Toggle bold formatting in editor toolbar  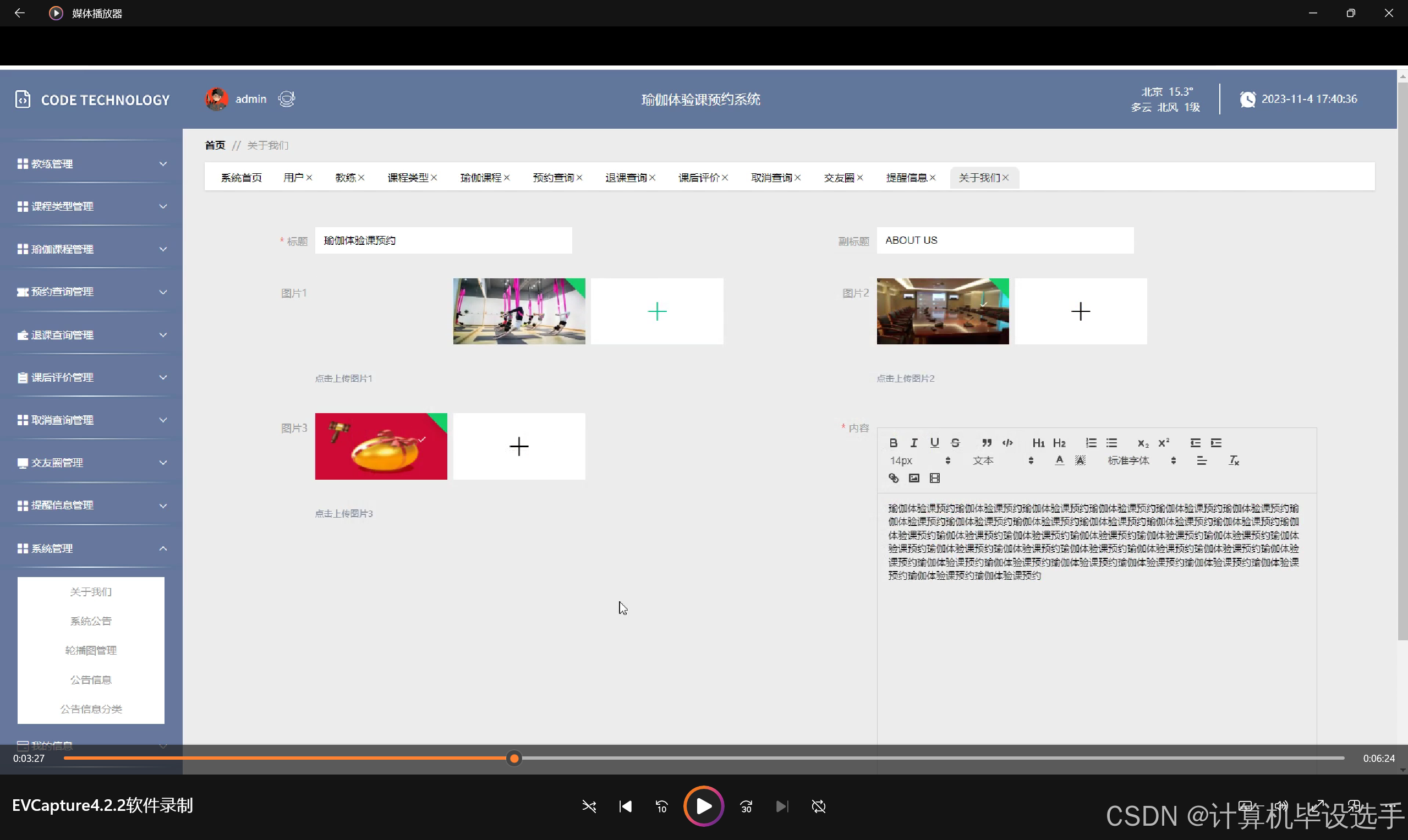[893, 443]
